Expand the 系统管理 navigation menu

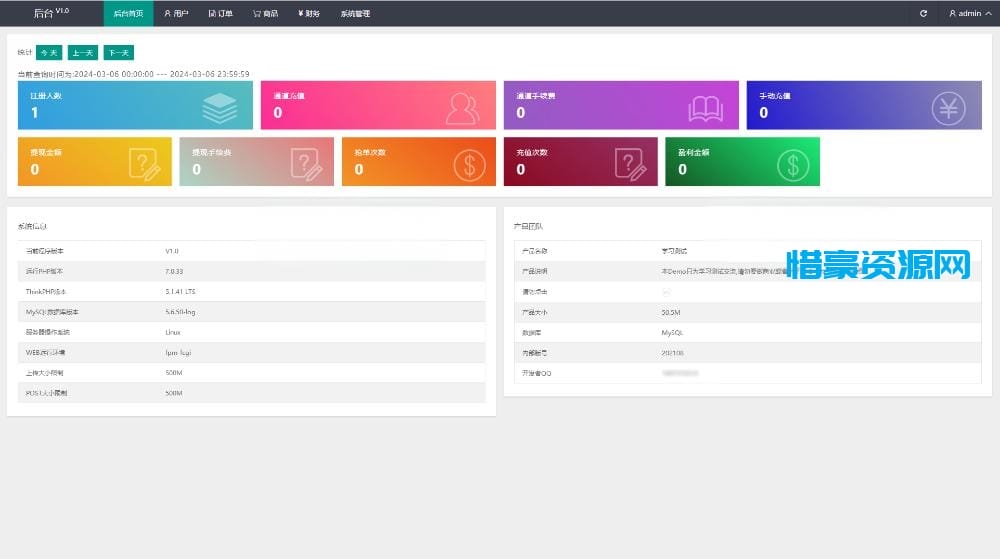[355, 14]
